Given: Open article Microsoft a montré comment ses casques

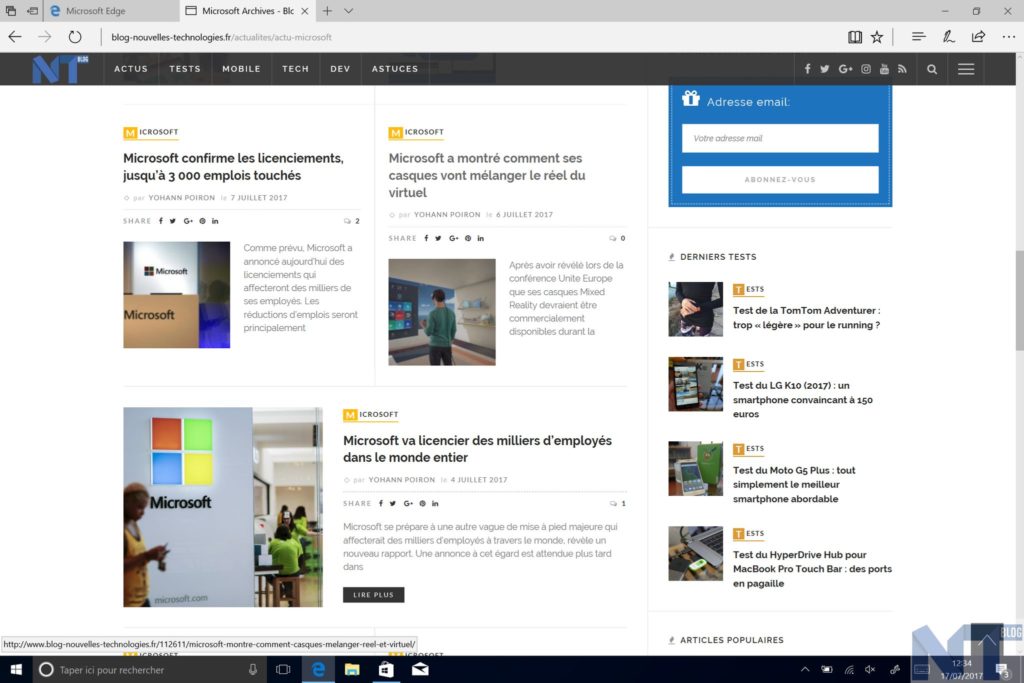Looking at the screenshot, I should [487, 175].
